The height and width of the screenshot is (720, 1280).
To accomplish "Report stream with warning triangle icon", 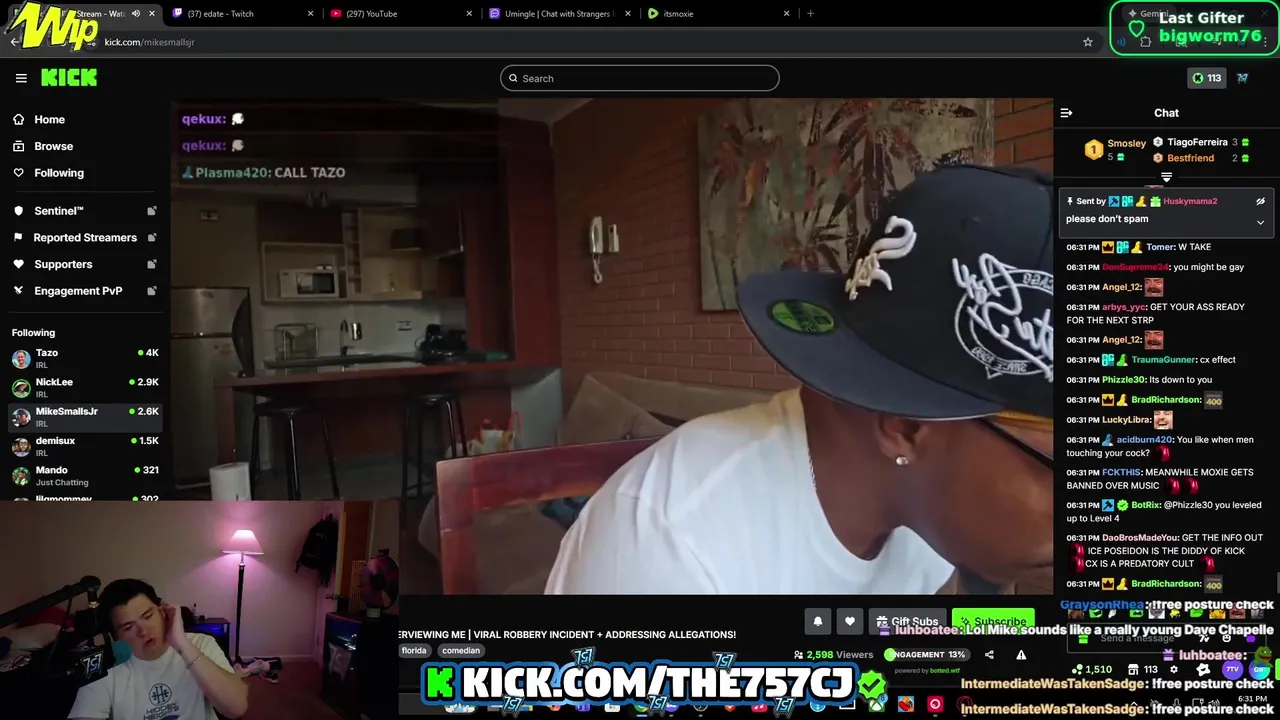I will [x=1021, y=655].
